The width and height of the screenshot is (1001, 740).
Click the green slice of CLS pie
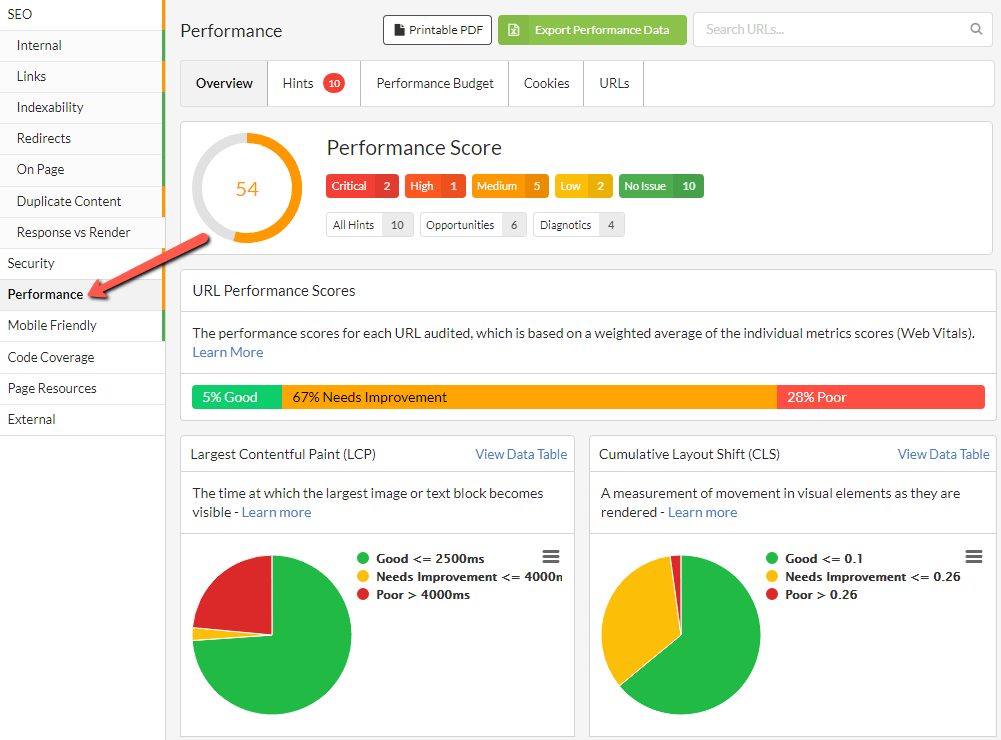[709, 651]
